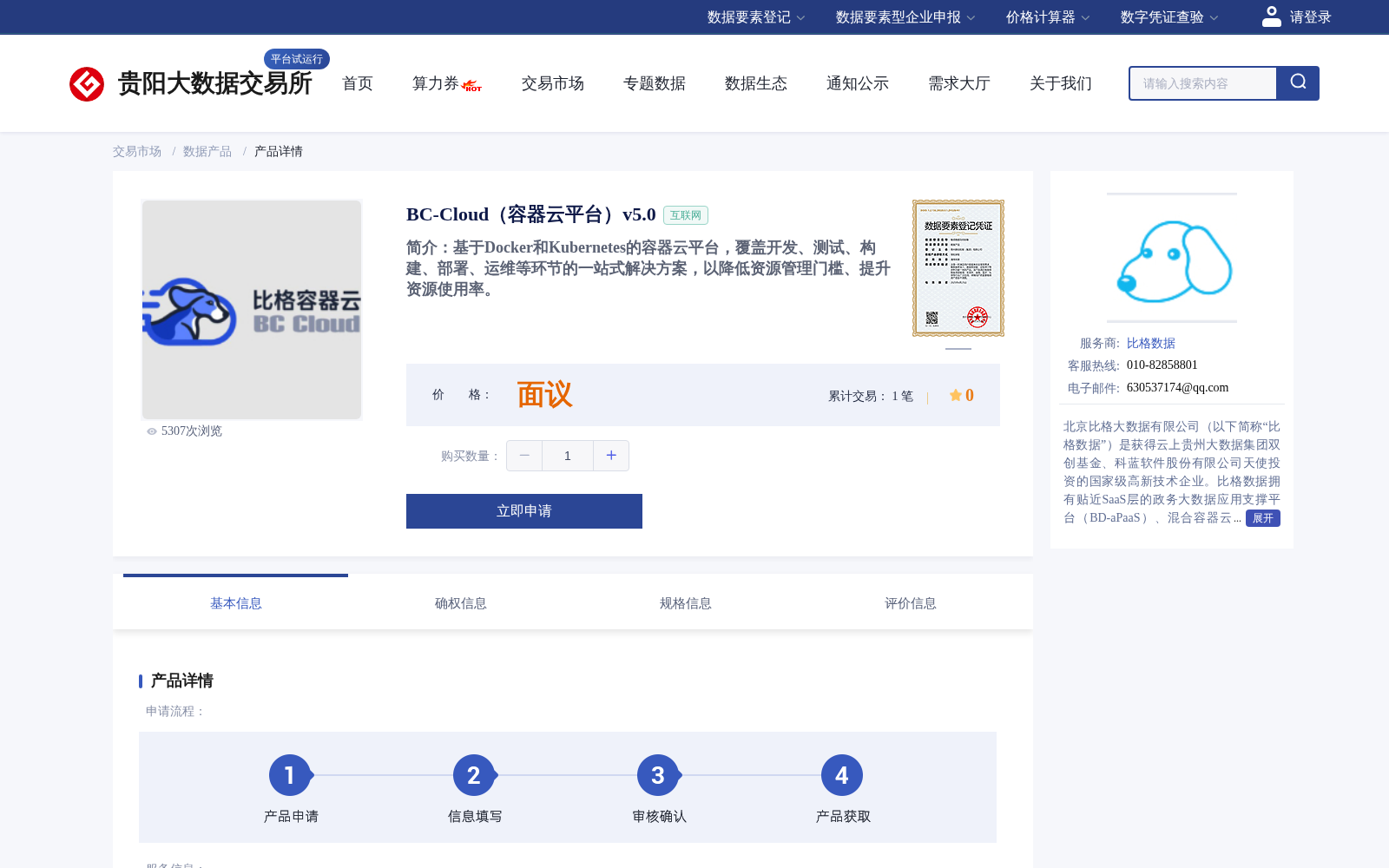This screenshot has width=1389, height=868.
Task: Open 数据生态 navigation menu
Action: point(756,83)
